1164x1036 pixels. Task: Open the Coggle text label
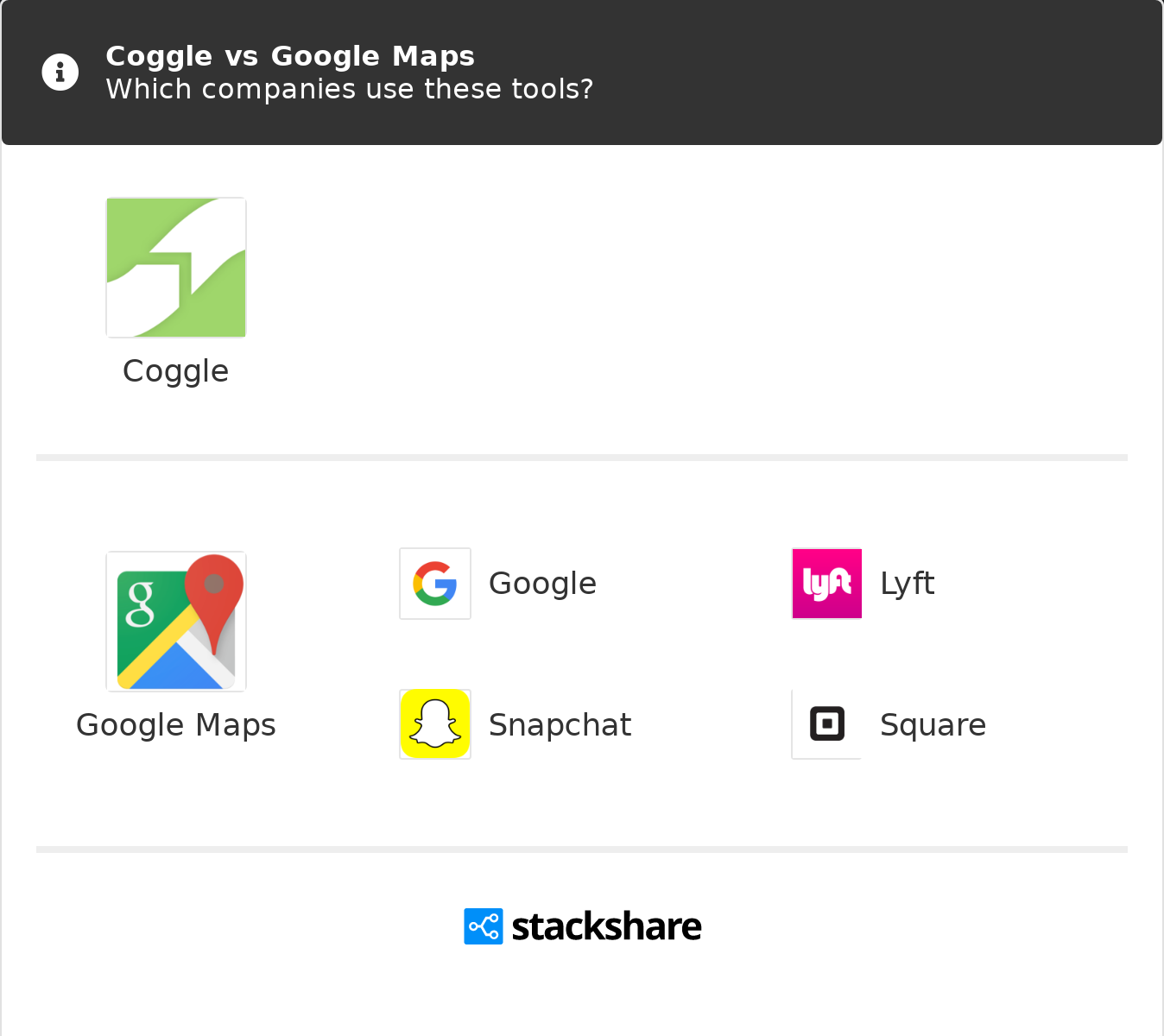tap(176, 371)
